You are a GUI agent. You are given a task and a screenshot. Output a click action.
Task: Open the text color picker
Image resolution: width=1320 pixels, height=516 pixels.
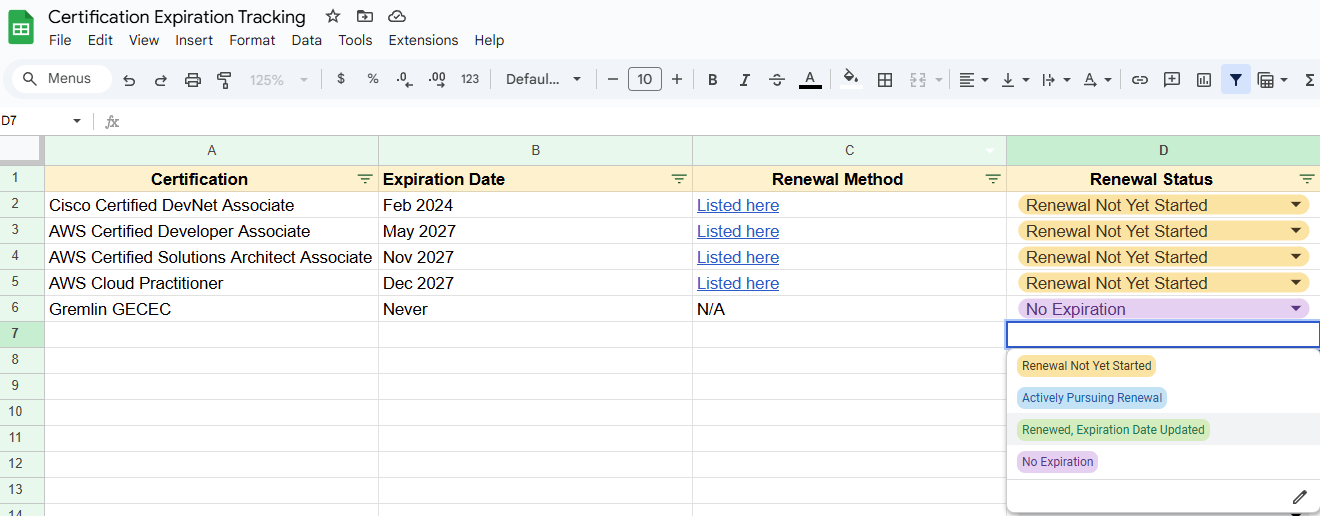click(810, 80)
